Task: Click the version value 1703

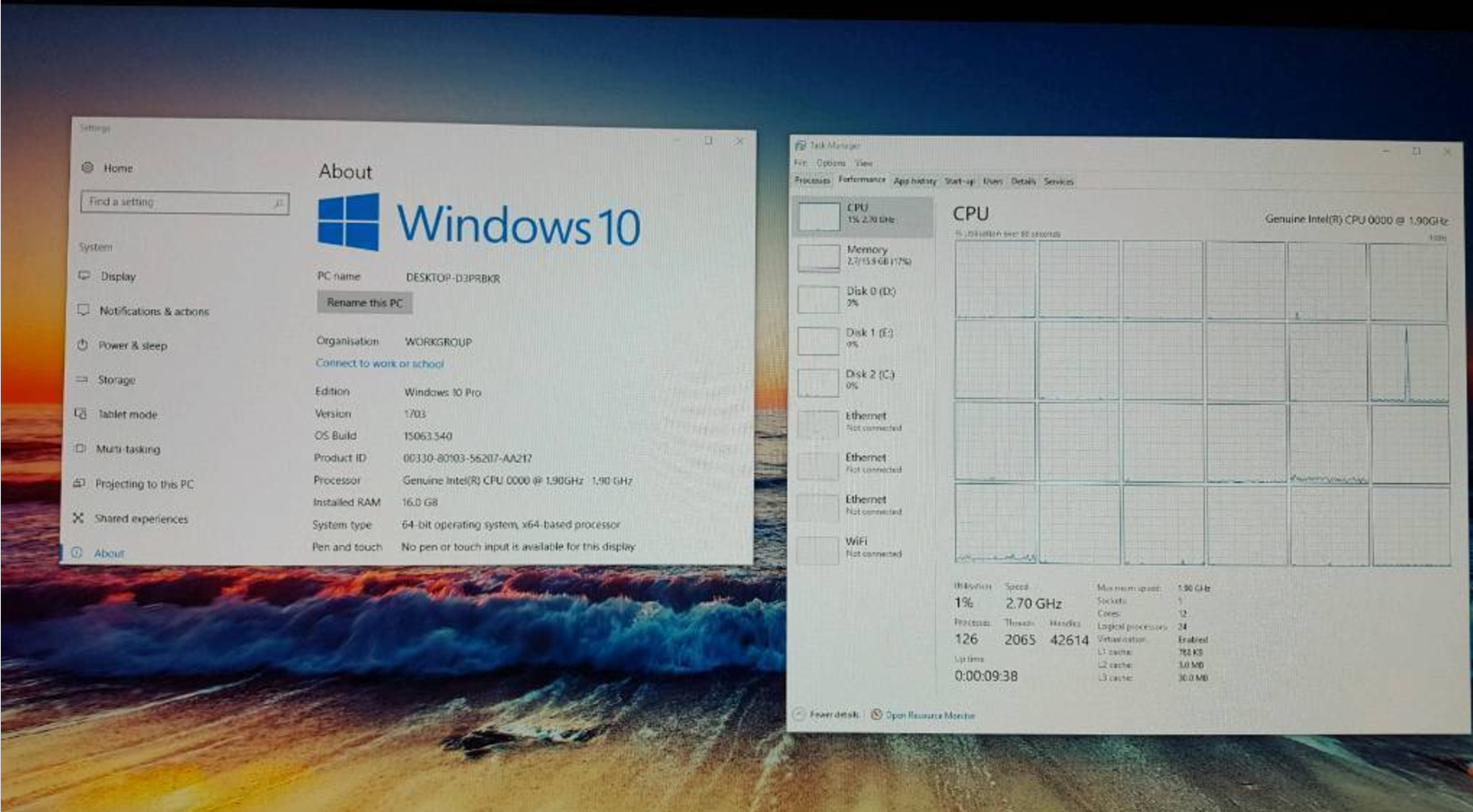Action: pos(415,414)
